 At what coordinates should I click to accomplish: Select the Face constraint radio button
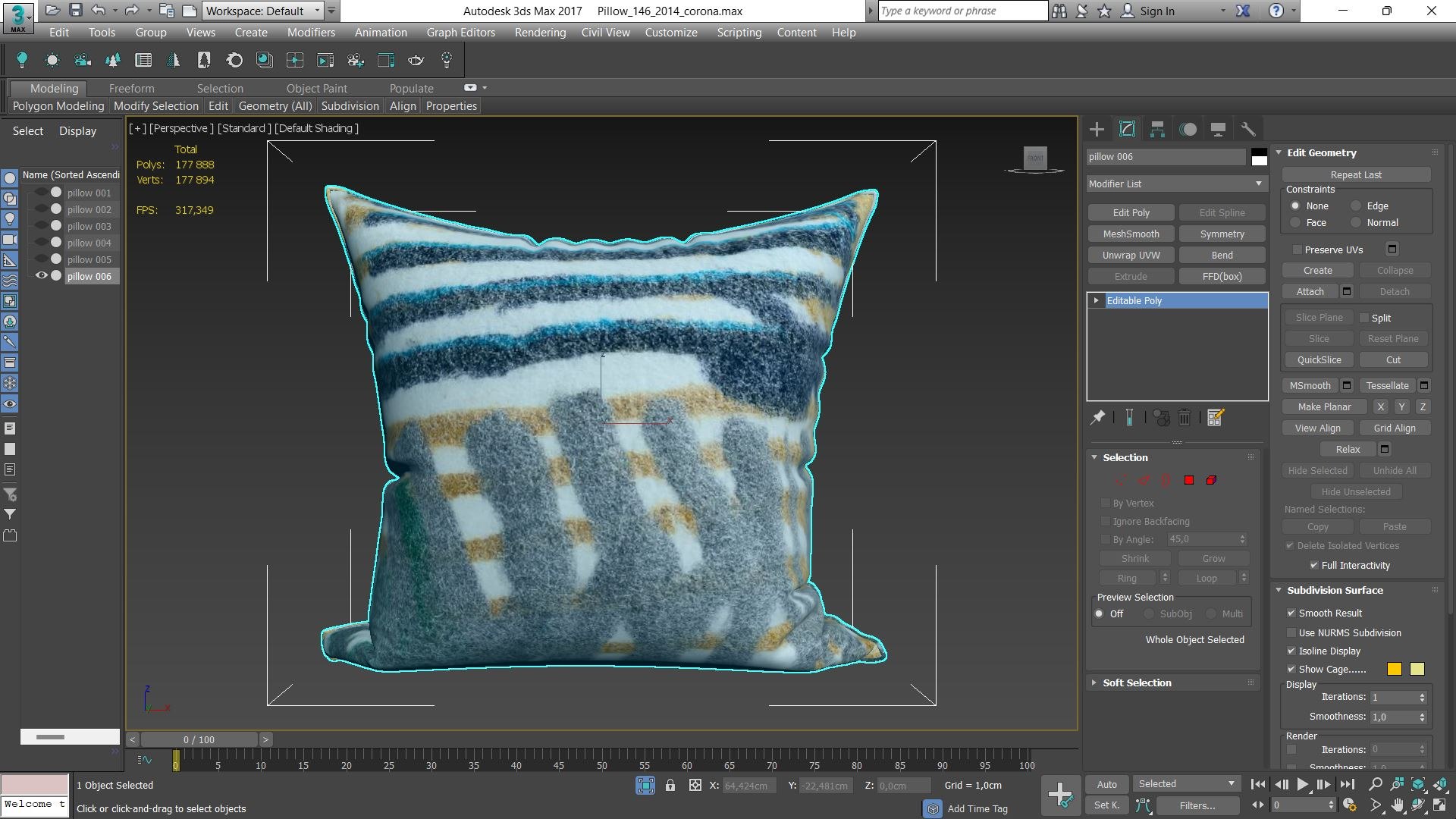click(x=1295, y=223)
